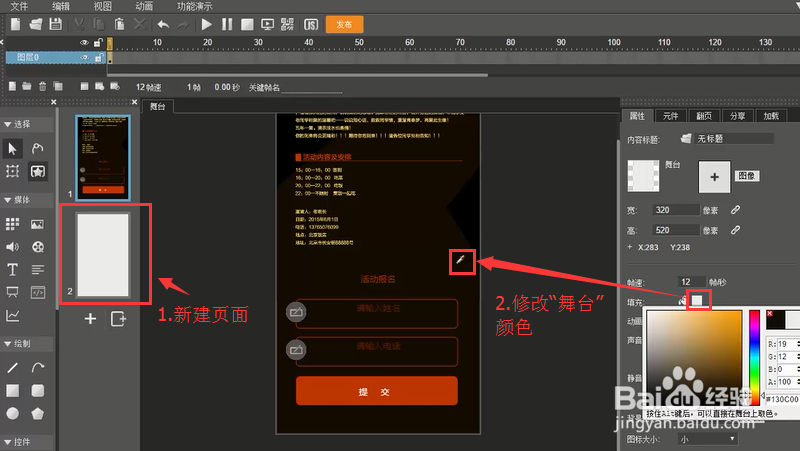Open the 文件 menu

tap(19, 6)
